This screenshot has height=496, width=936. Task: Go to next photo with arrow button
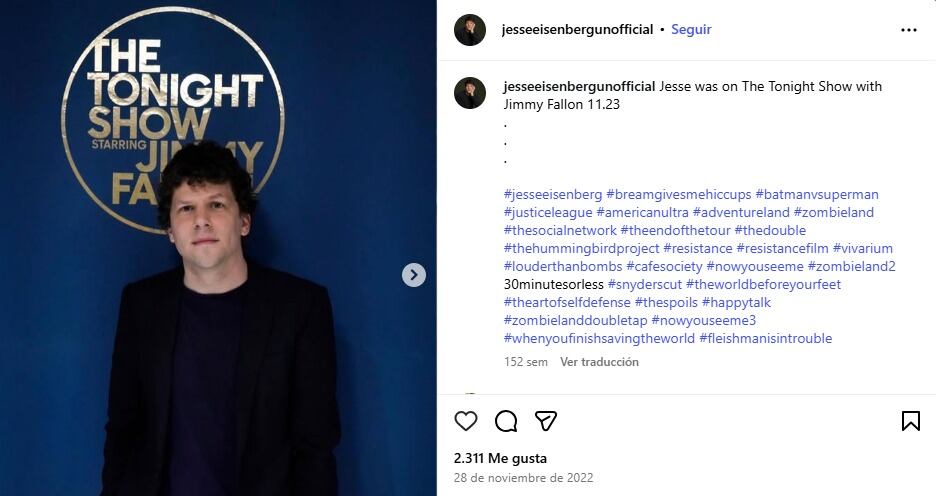pos(414,275)
